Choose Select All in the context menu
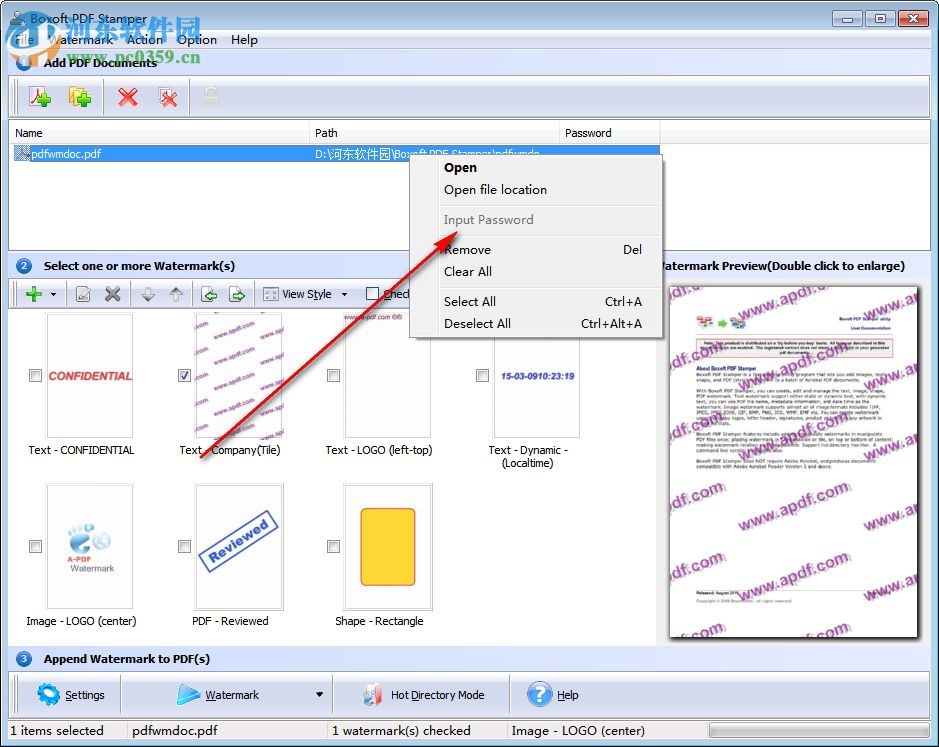Viewport: 939px width, 747px height. point(536,302)
